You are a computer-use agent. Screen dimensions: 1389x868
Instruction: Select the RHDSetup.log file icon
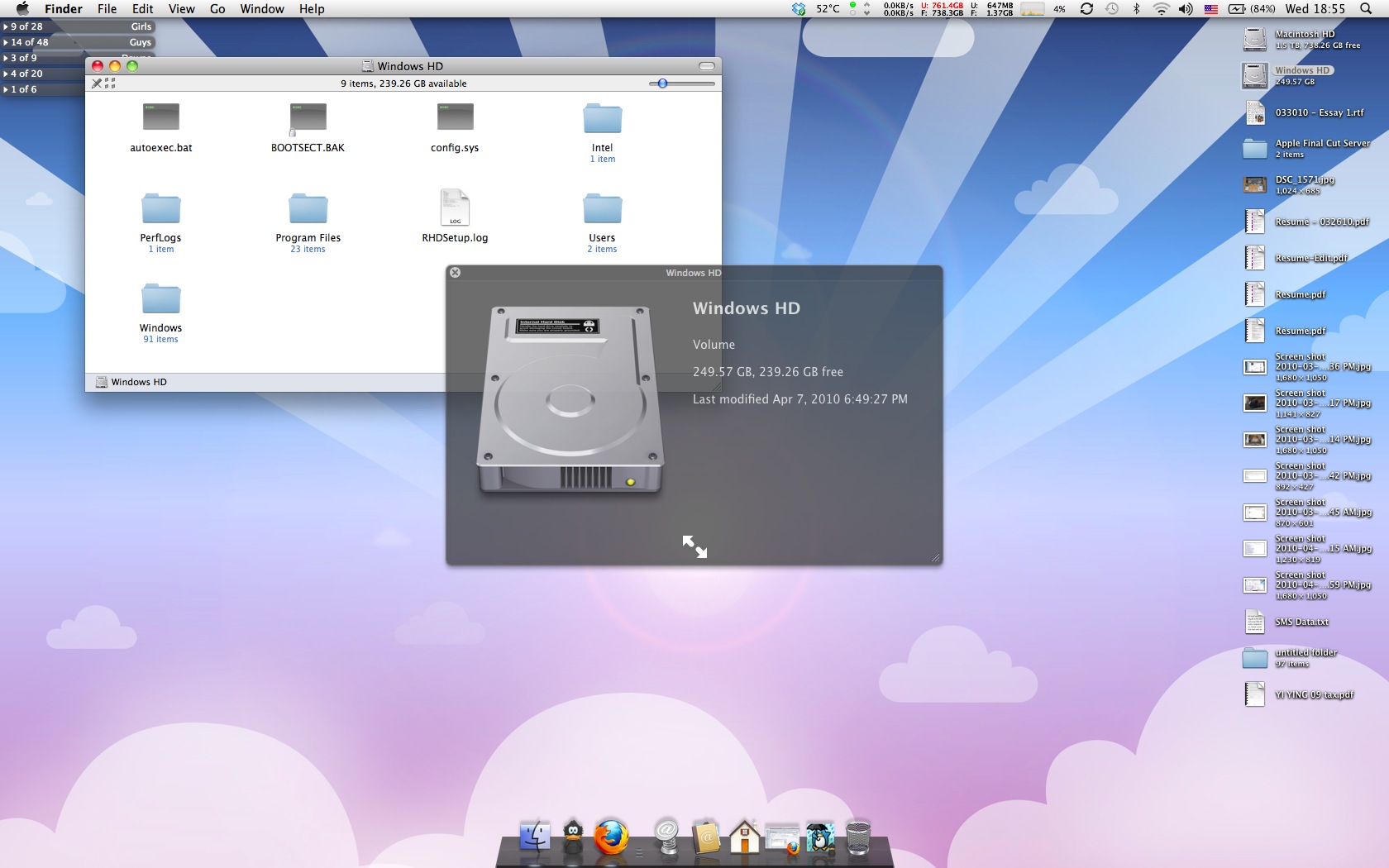click(x=455, y=207)
